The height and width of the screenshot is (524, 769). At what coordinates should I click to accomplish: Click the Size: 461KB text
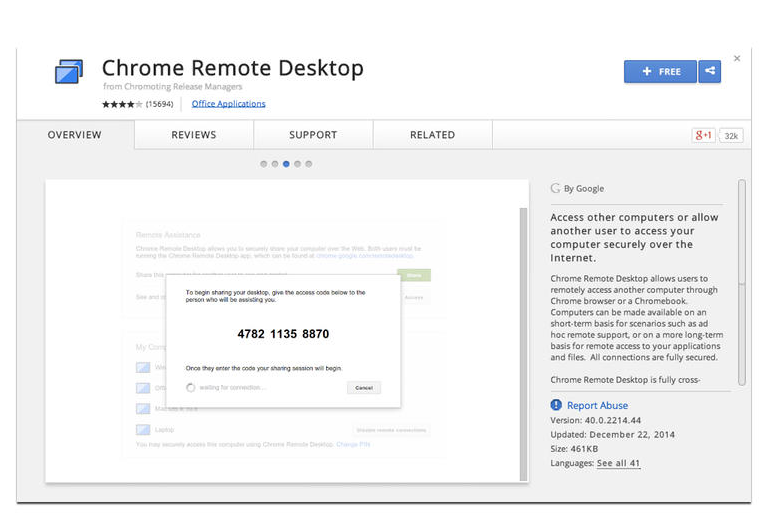coord(574,449)
